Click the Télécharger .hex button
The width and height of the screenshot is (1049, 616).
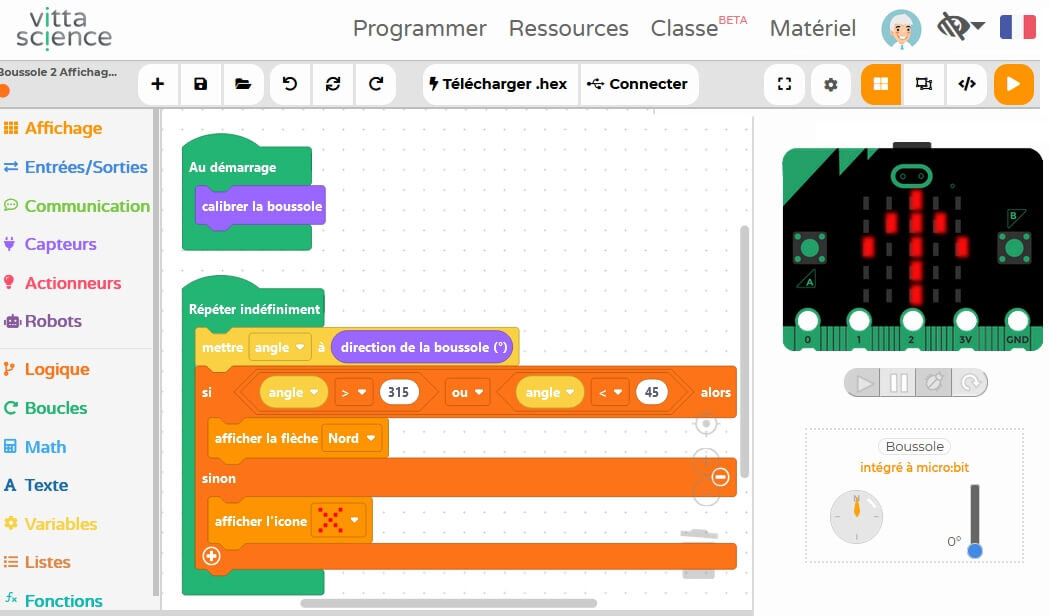[x=497, y=85]
